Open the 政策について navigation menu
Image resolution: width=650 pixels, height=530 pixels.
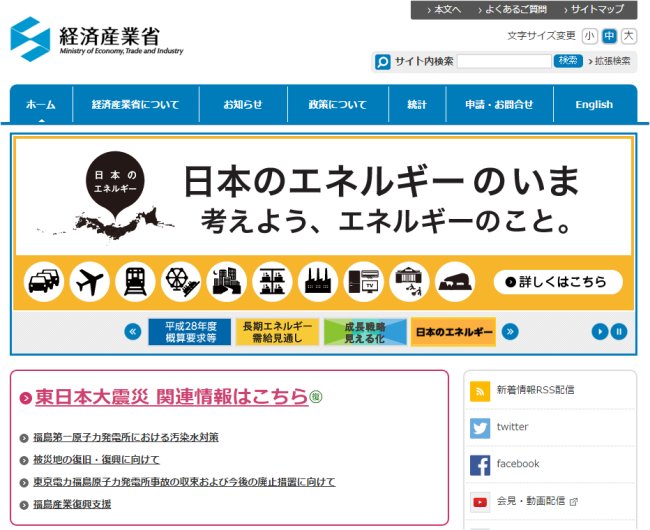click(337, 105)
